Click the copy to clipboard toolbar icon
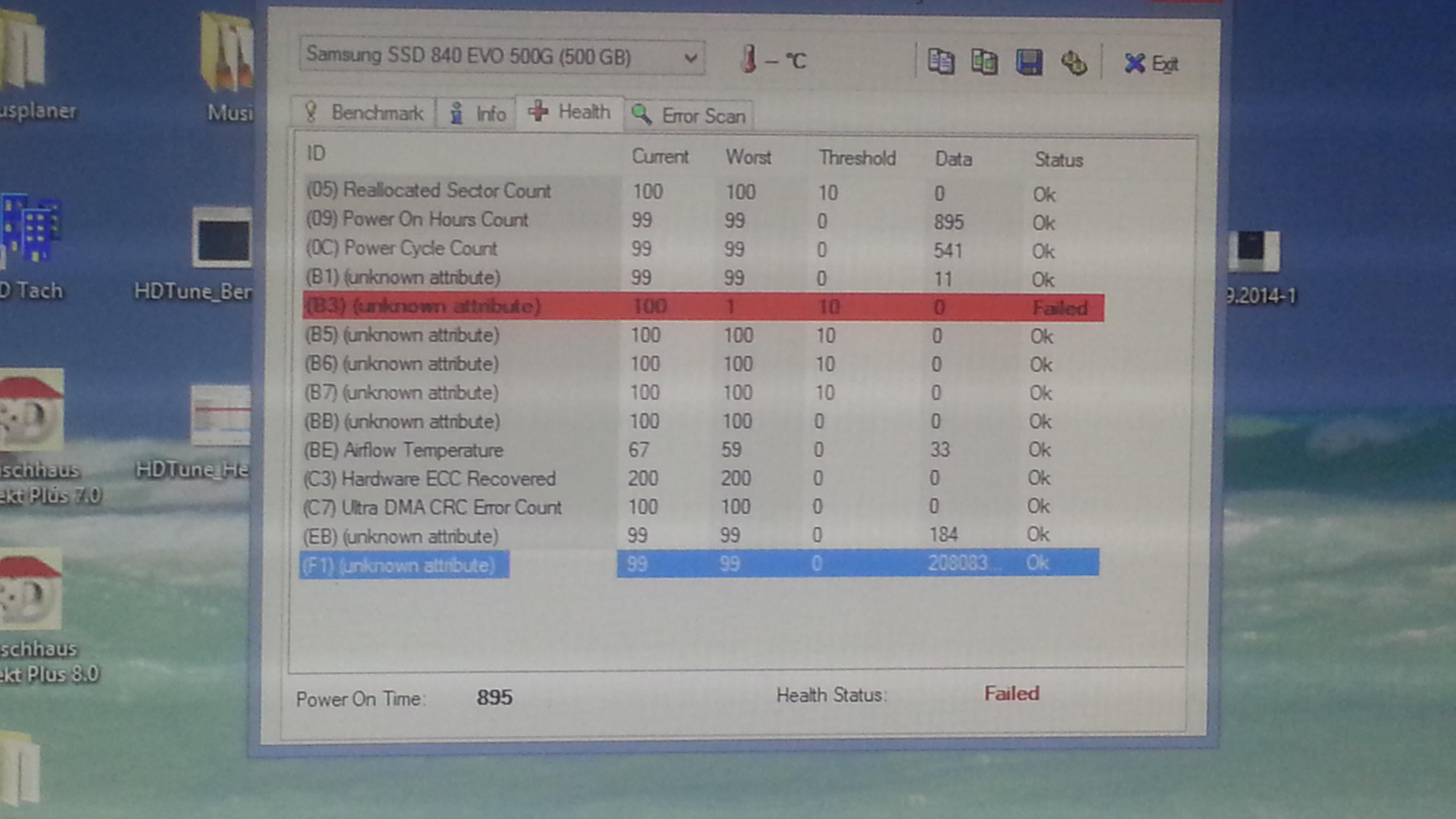Viewport: 1456px width, 819px height. [941, 62]
